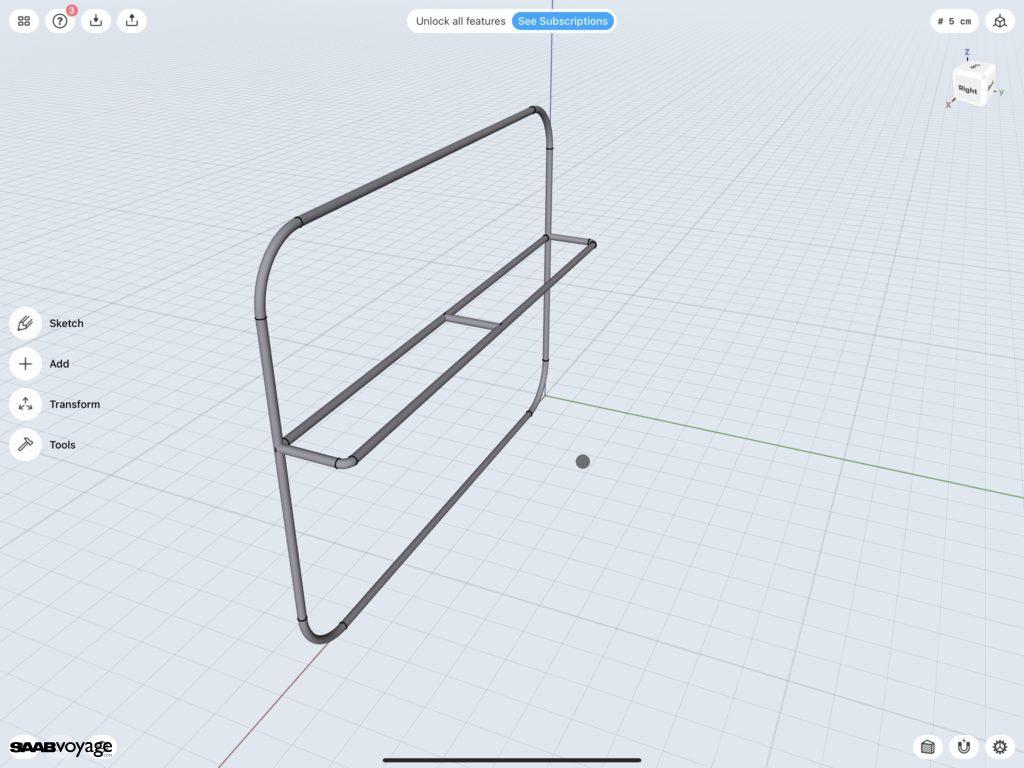
Task: Select the Sketch pen icon
Action: tap(25, 324)
